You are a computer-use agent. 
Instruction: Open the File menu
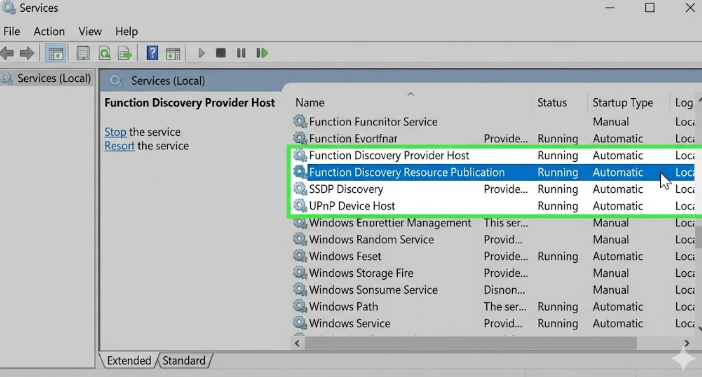(12, 31)
